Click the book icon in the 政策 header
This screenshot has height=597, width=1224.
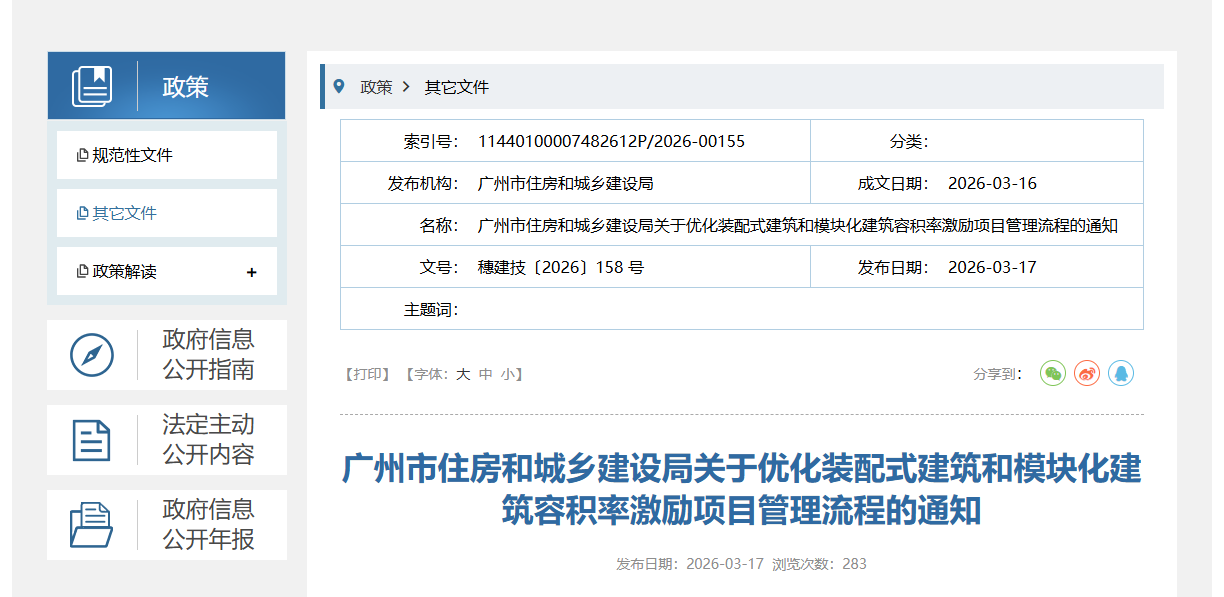pos(92,86)
